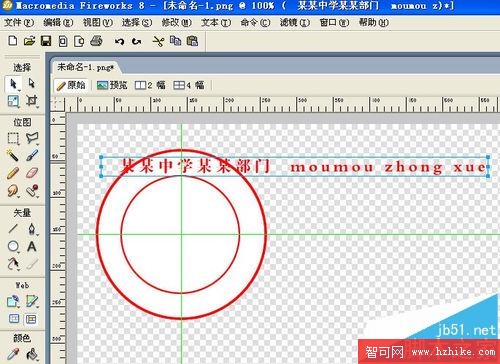Click the Export icon in toolbar
The image size is (500, 364).
(79, 41)
